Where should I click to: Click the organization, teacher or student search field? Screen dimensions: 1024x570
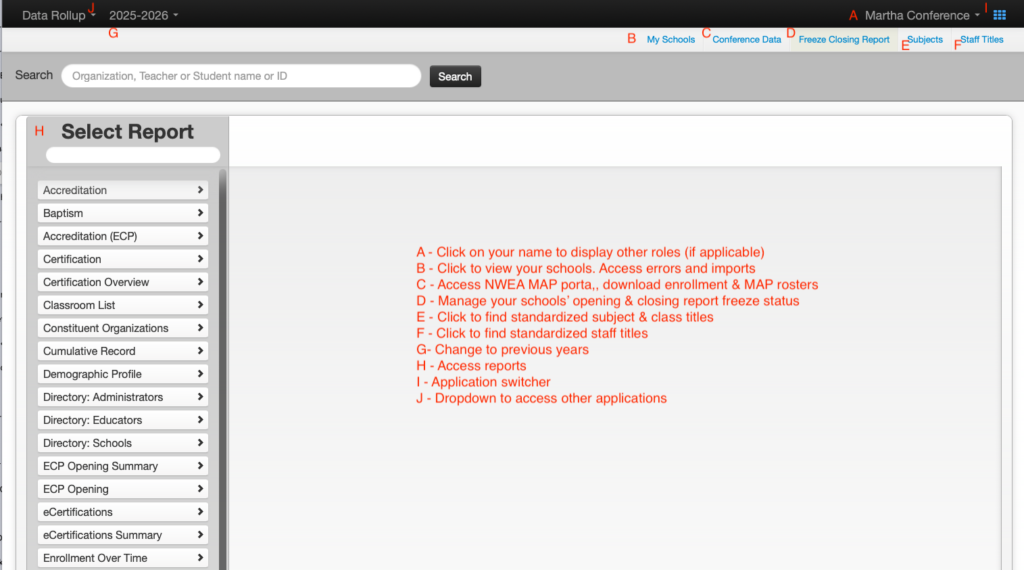pyautogui.click(x=241, y=76)
